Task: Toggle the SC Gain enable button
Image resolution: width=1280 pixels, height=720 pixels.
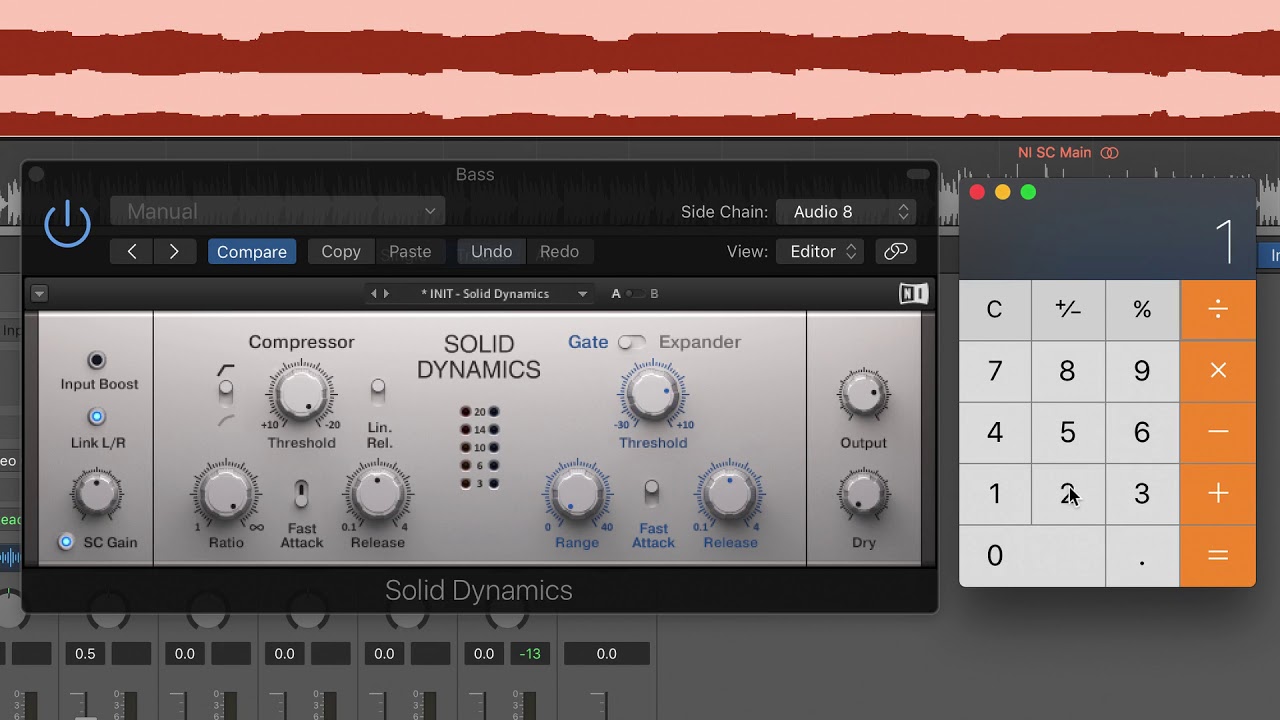Action: pos(66,542)
